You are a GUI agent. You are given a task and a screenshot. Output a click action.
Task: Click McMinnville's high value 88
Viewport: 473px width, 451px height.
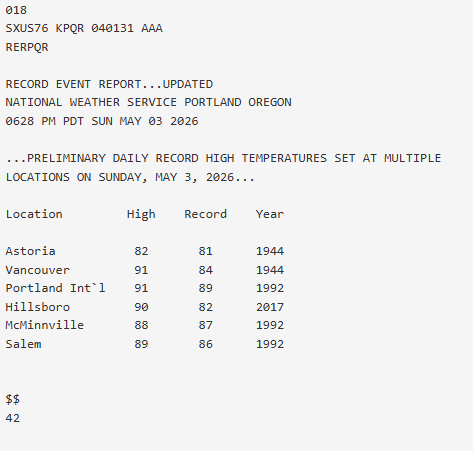[141, 325]
